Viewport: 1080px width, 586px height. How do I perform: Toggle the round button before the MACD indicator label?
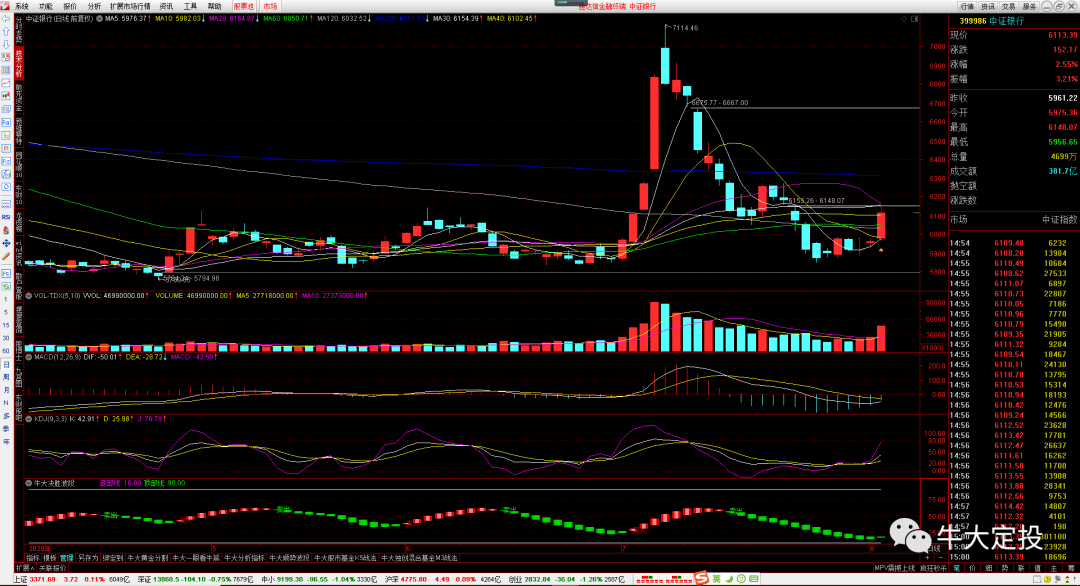[29, 357]
